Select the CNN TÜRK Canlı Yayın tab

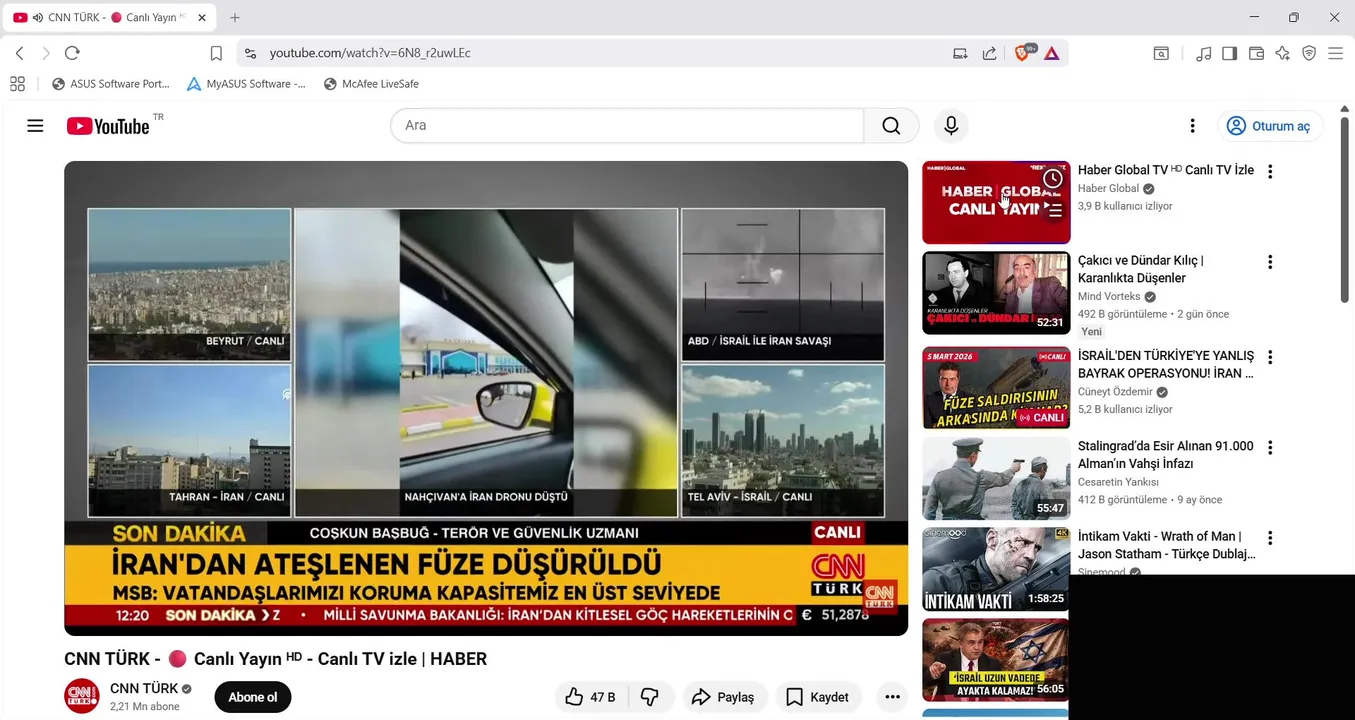[x=110, y=17]
